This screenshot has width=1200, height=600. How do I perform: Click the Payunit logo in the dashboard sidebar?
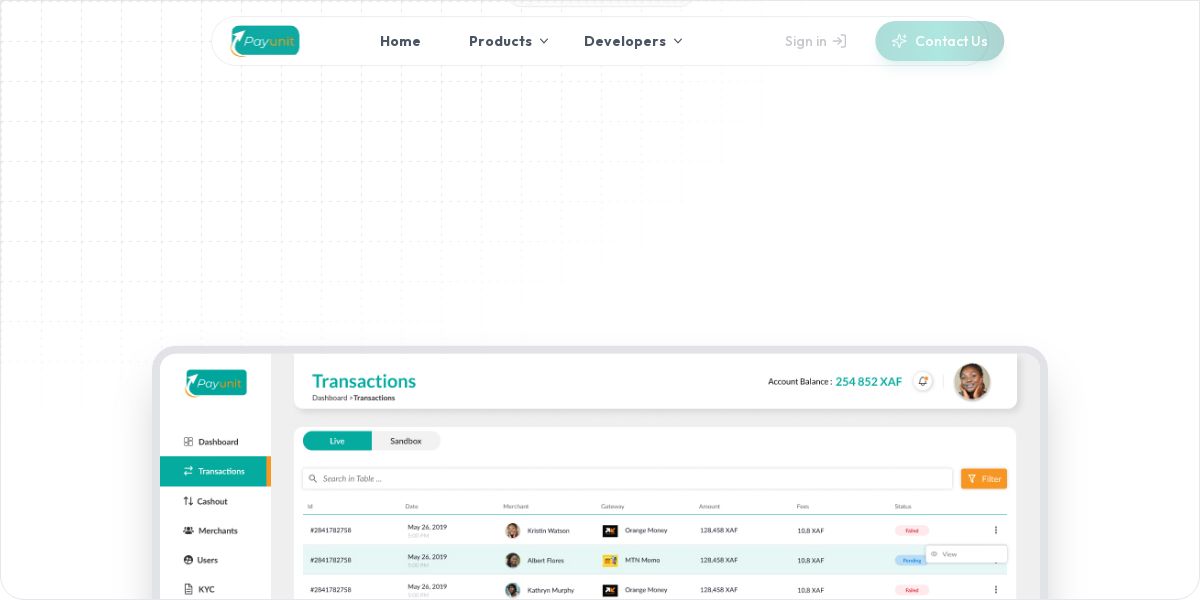click(x=216, y=383)
